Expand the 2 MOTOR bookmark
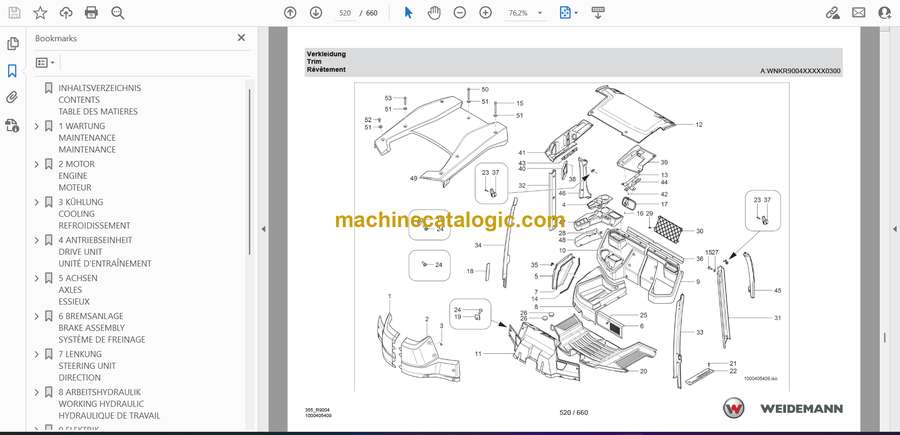This screenshot has width=900, height=435. click(x=37, y=164)
